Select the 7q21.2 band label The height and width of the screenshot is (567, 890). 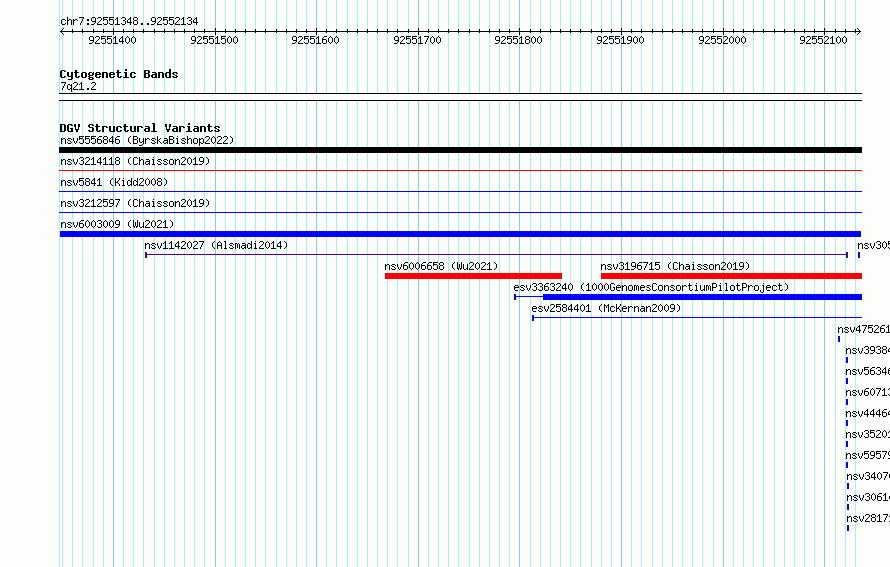click(x=78, y=86)
